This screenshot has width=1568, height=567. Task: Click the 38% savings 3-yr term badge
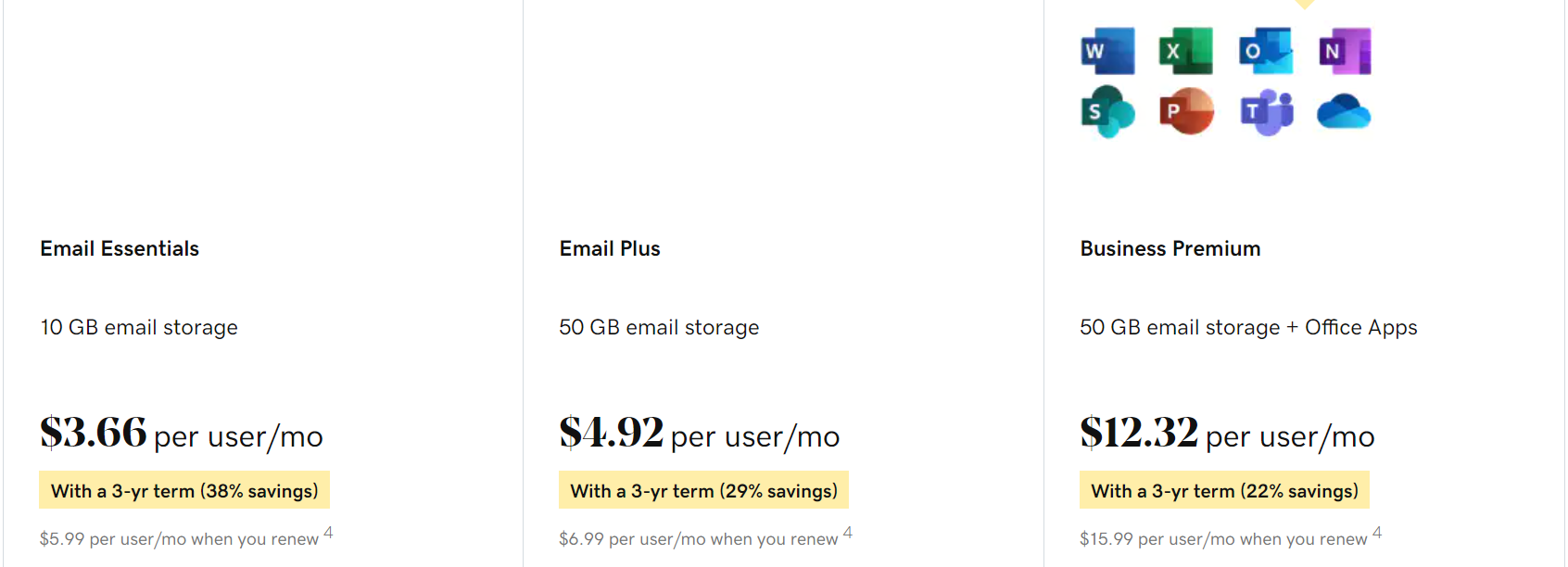184,491
